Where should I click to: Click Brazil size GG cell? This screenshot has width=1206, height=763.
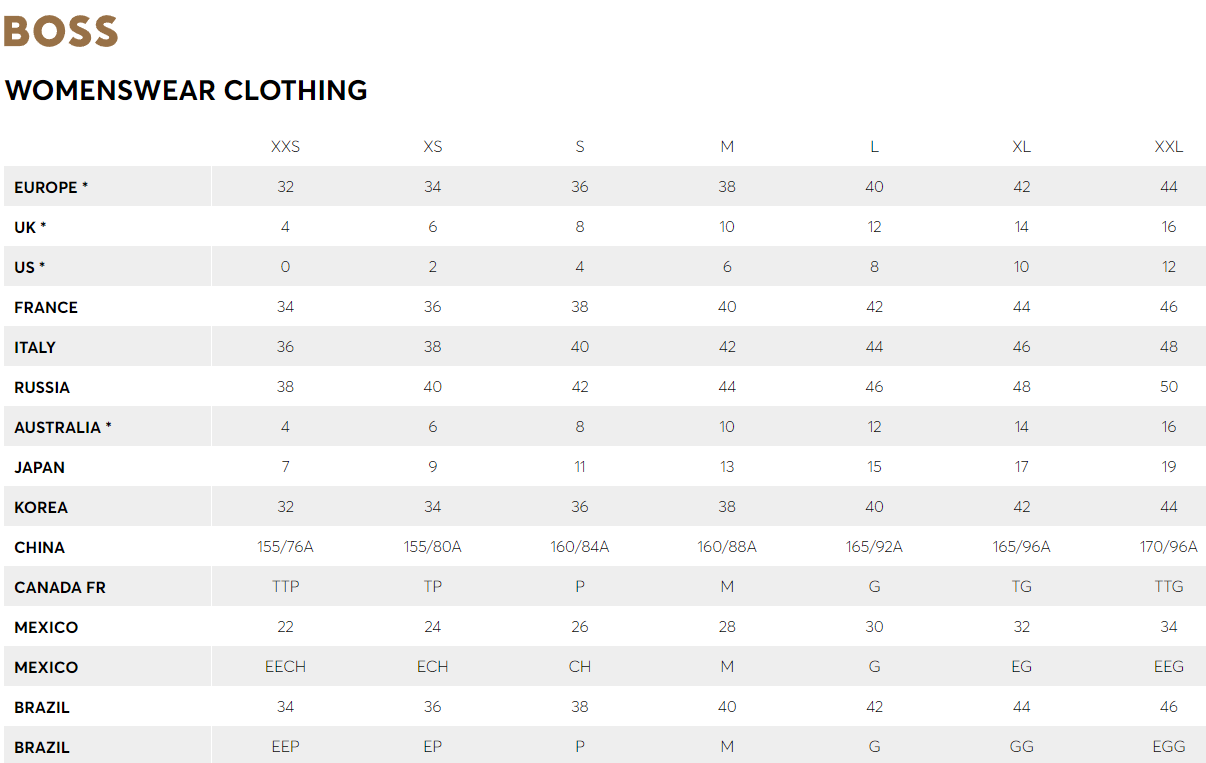pos(1021,747)
